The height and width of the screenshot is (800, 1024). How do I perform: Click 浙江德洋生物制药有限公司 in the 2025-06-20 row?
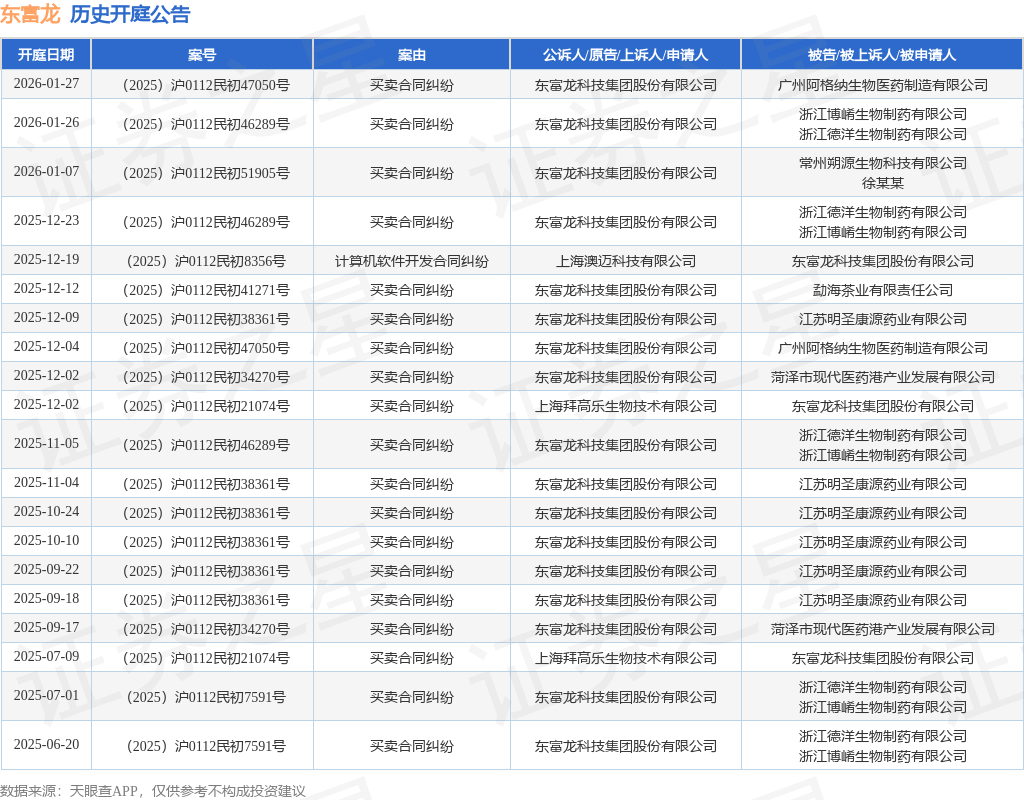883,737
